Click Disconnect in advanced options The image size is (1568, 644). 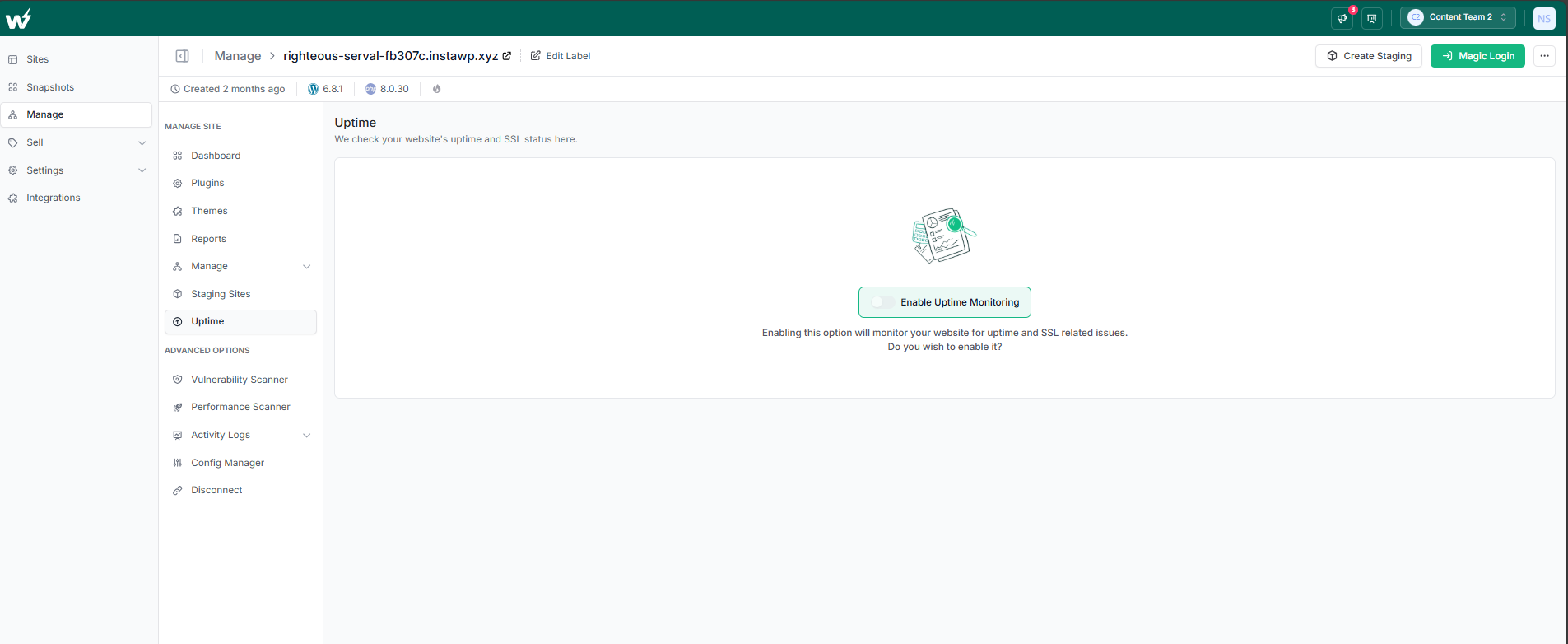[240, 490]
